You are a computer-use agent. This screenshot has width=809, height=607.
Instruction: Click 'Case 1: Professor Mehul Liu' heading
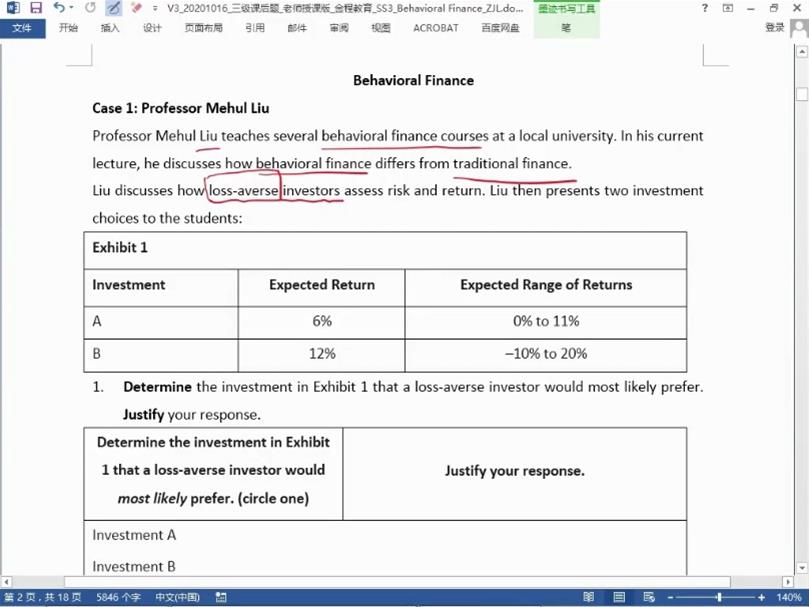tap(181, 108)
